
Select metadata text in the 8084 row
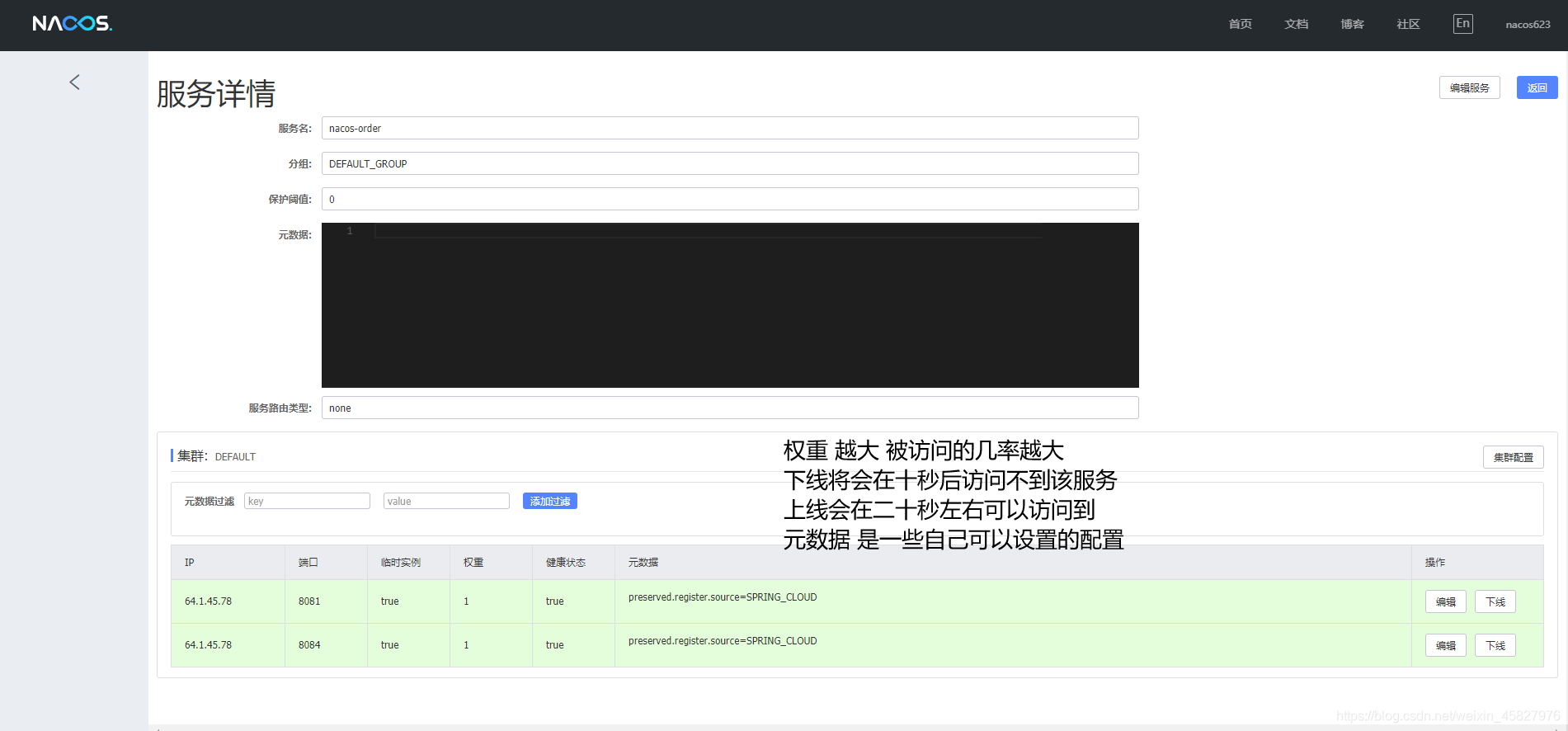(723, 641)
